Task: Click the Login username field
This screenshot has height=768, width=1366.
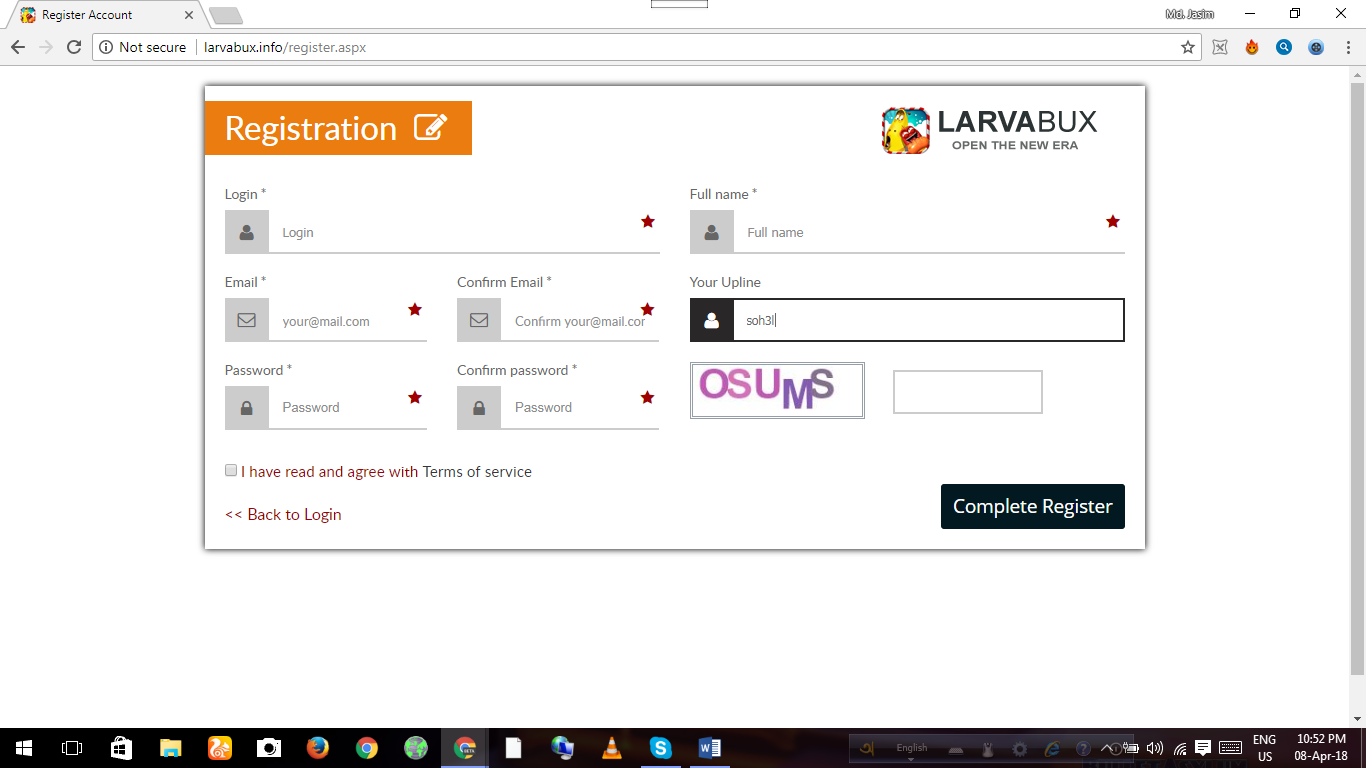Action: point(460,232)
